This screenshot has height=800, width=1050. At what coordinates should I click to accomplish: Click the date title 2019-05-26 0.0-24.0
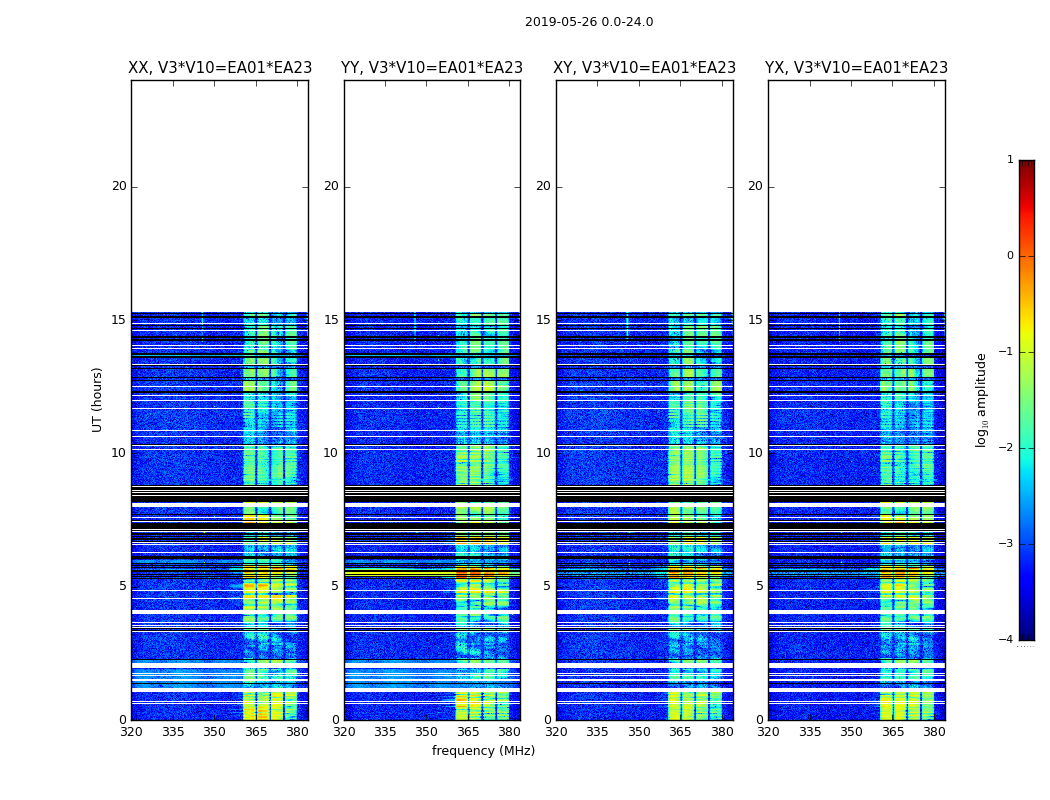click(589, 21)
